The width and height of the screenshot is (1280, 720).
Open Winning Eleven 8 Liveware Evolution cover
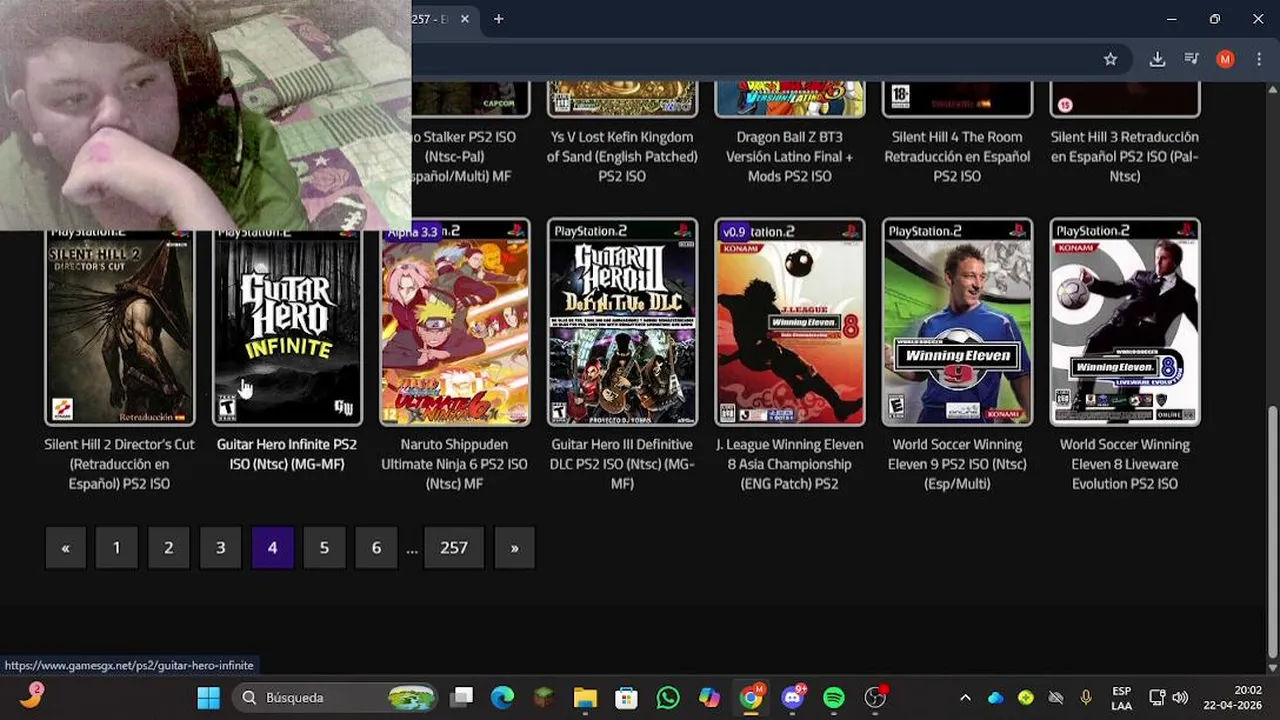click(x=1125, y=322)
